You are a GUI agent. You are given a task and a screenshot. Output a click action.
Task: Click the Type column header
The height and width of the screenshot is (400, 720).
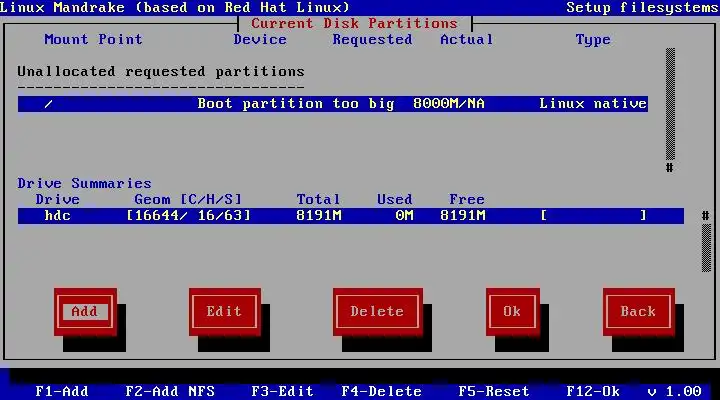coord(593,40)
